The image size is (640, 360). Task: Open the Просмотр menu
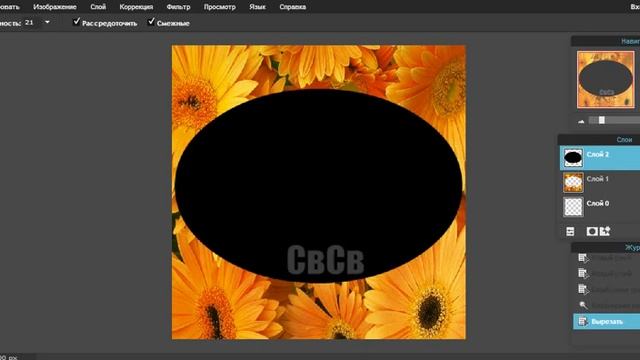pyautogui.click(x=220, y=7)
